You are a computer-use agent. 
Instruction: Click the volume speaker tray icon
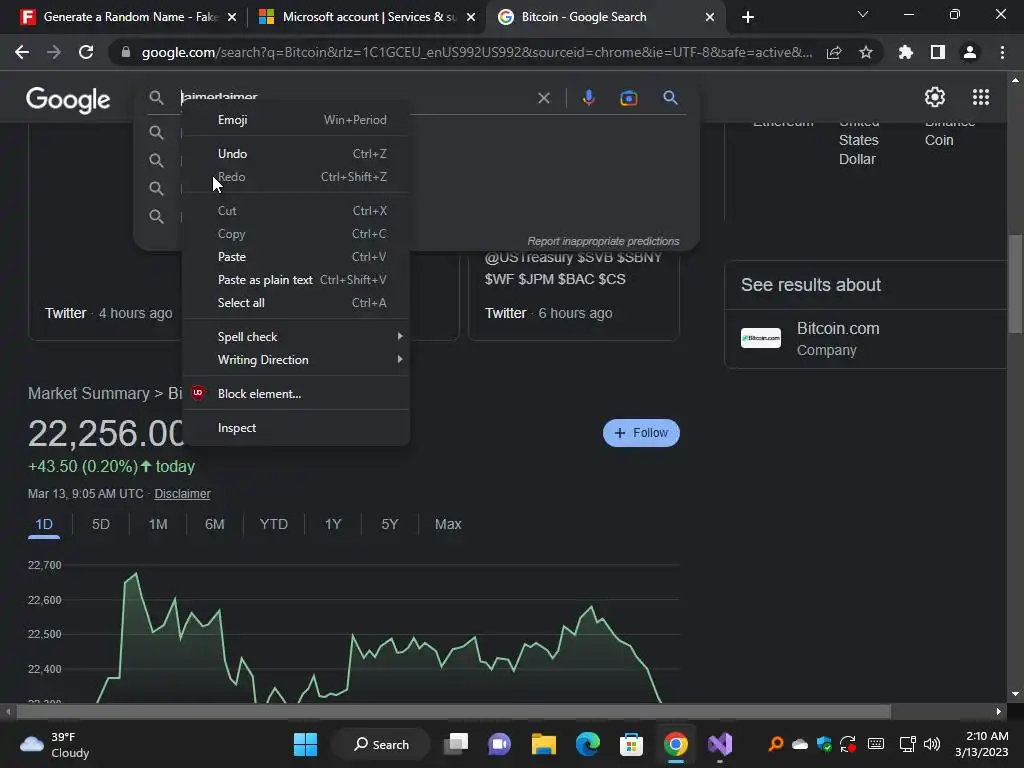(932, 744)
